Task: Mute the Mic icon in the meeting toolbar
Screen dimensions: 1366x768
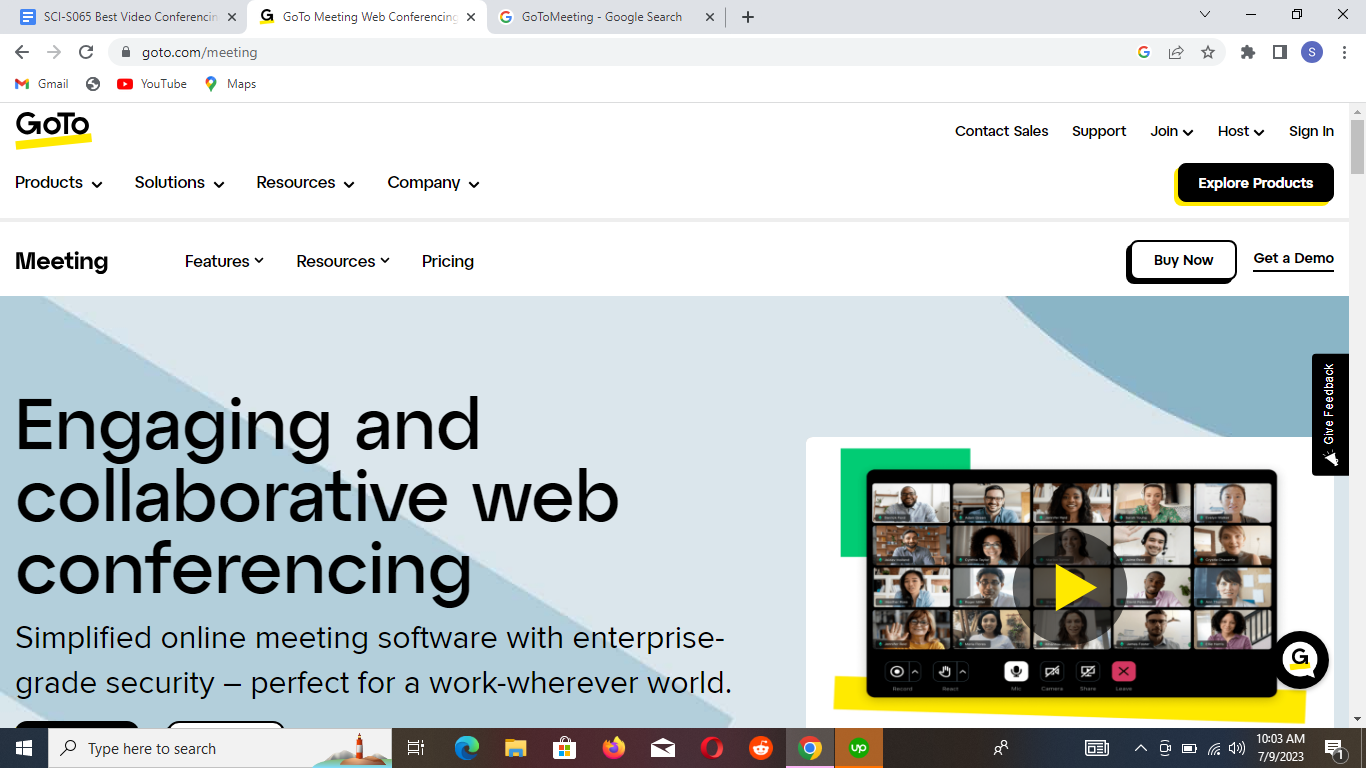Action: [x=1015, y=671]
